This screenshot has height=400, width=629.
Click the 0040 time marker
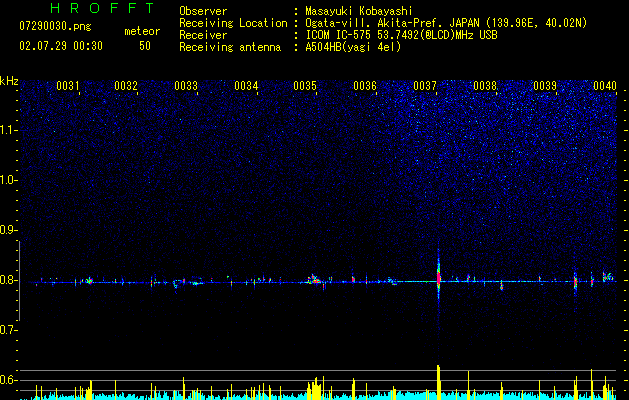click(605, 86)
